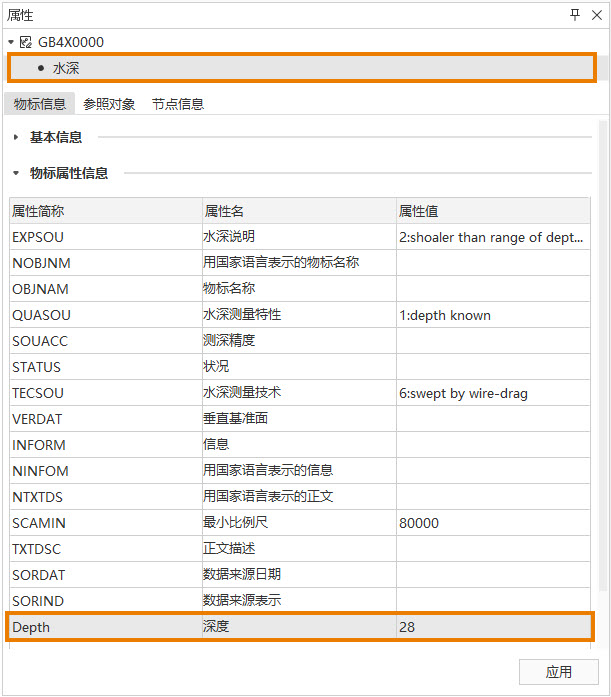This screenshot has height=697, width=611.
Task: Click the empty OBJNAM value cell
Action: (x=492, y=289)
